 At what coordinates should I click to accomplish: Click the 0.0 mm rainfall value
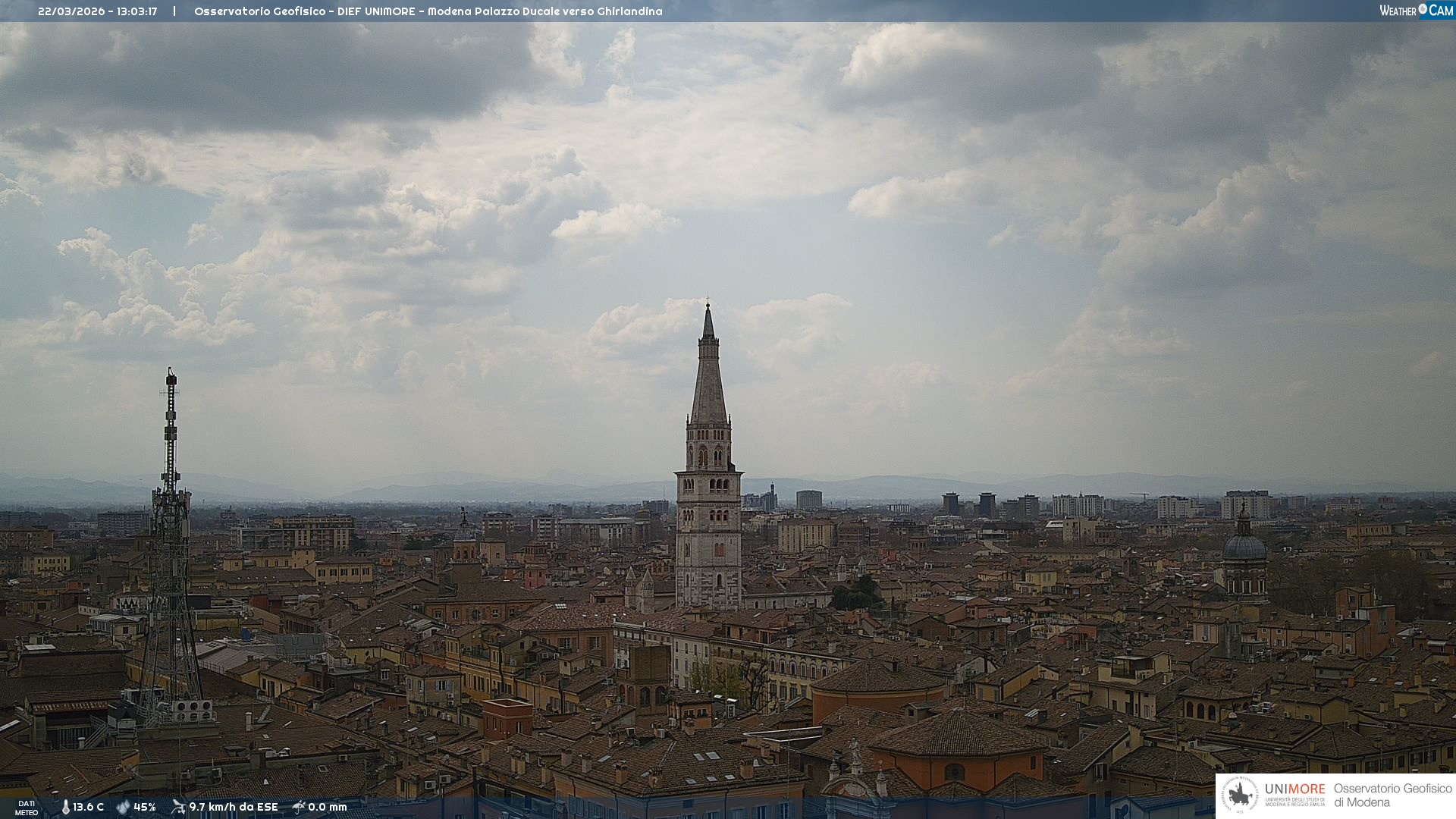coord(328,807)
